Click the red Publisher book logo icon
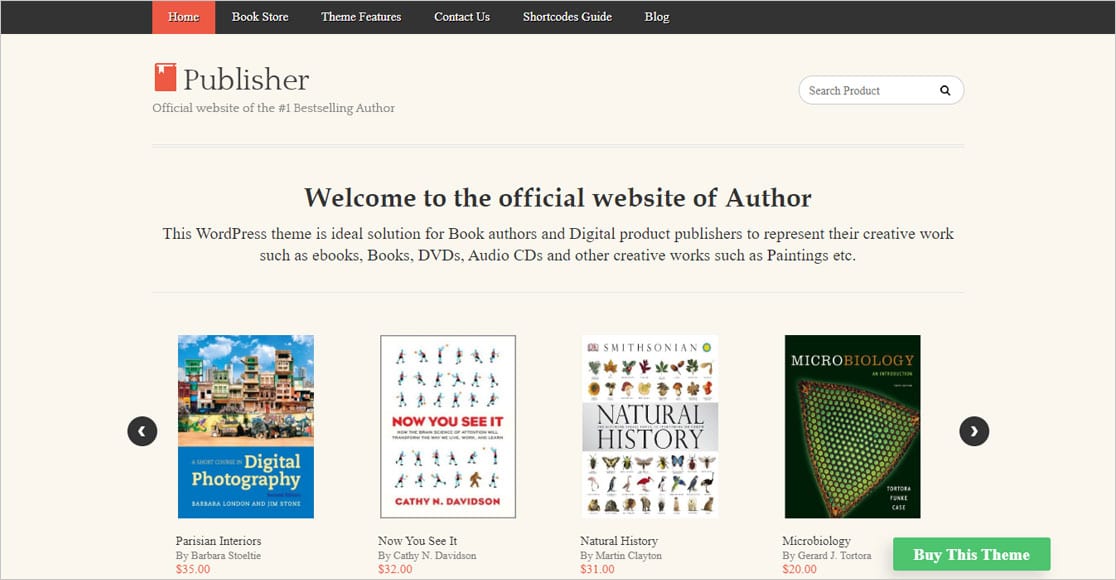The width and height of the screenshot is (1116, 580). click(x=165, y=77)
